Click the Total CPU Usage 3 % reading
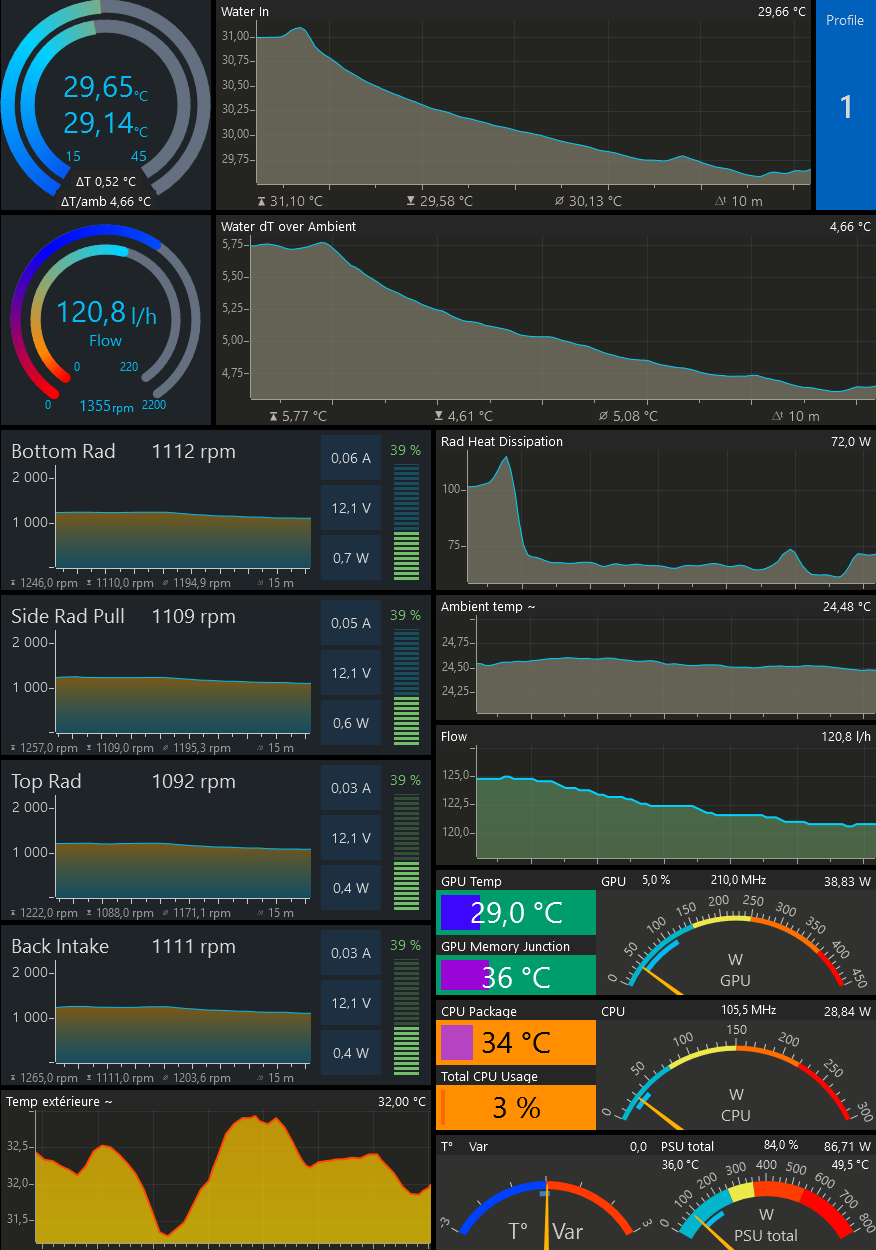Viewport: 876px width, 1250px height. (x=516, y=1107)
